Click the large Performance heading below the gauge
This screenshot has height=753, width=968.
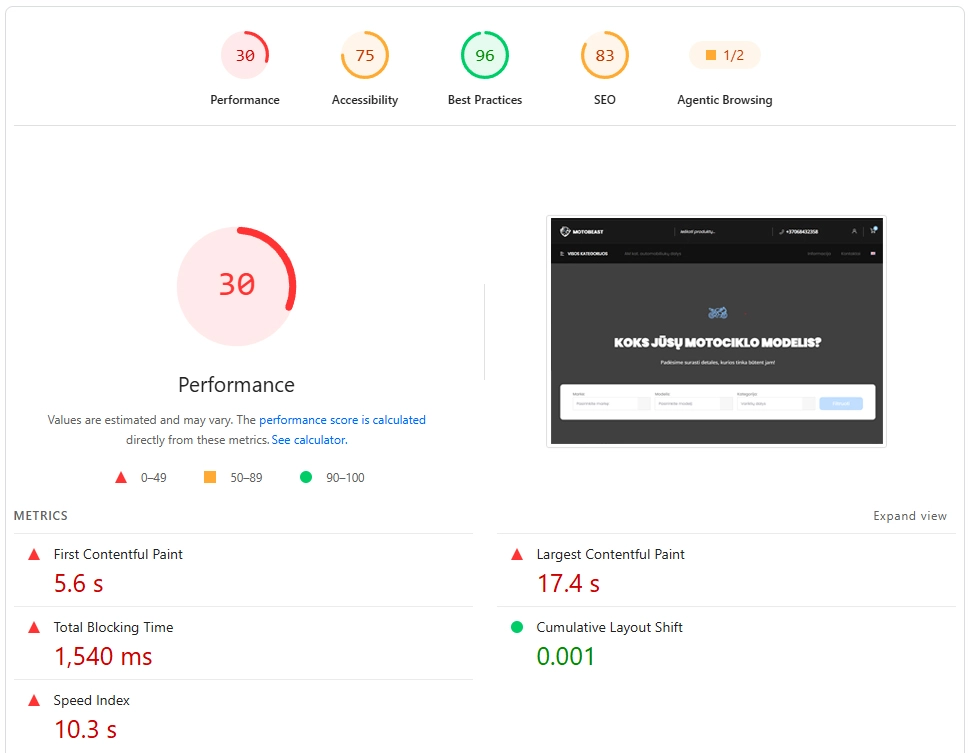[236, 385]
